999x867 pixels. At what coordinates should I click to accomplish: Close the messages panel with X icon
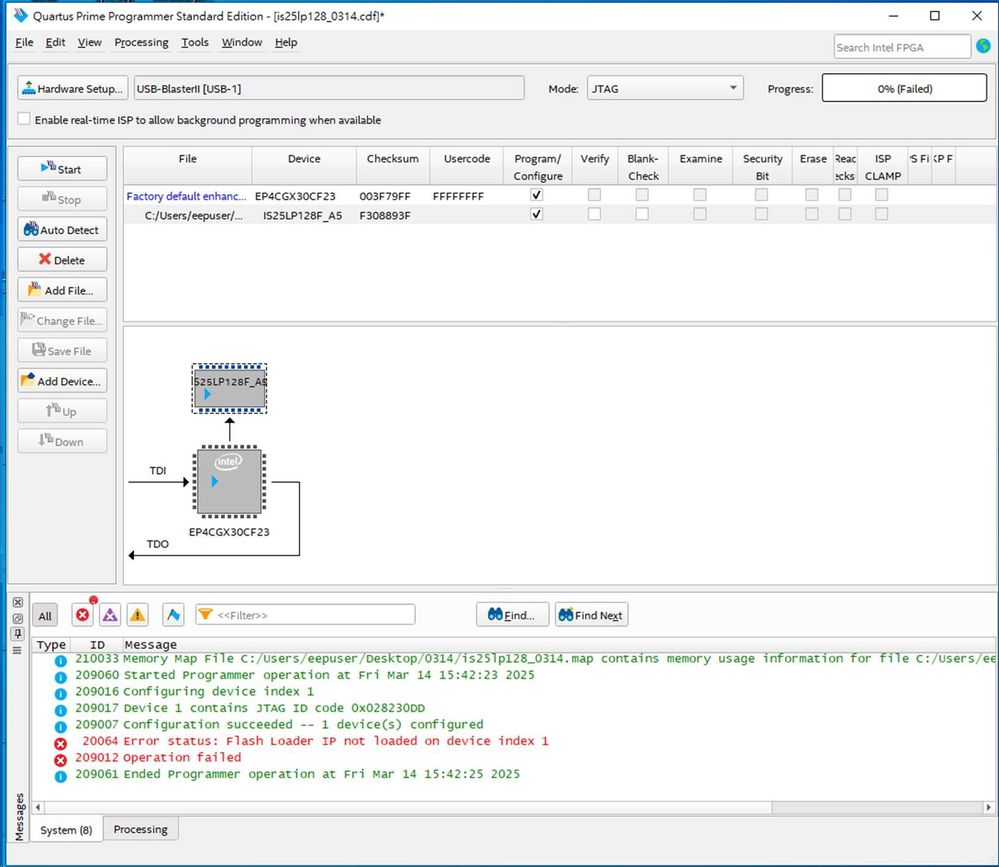[17, 603]
